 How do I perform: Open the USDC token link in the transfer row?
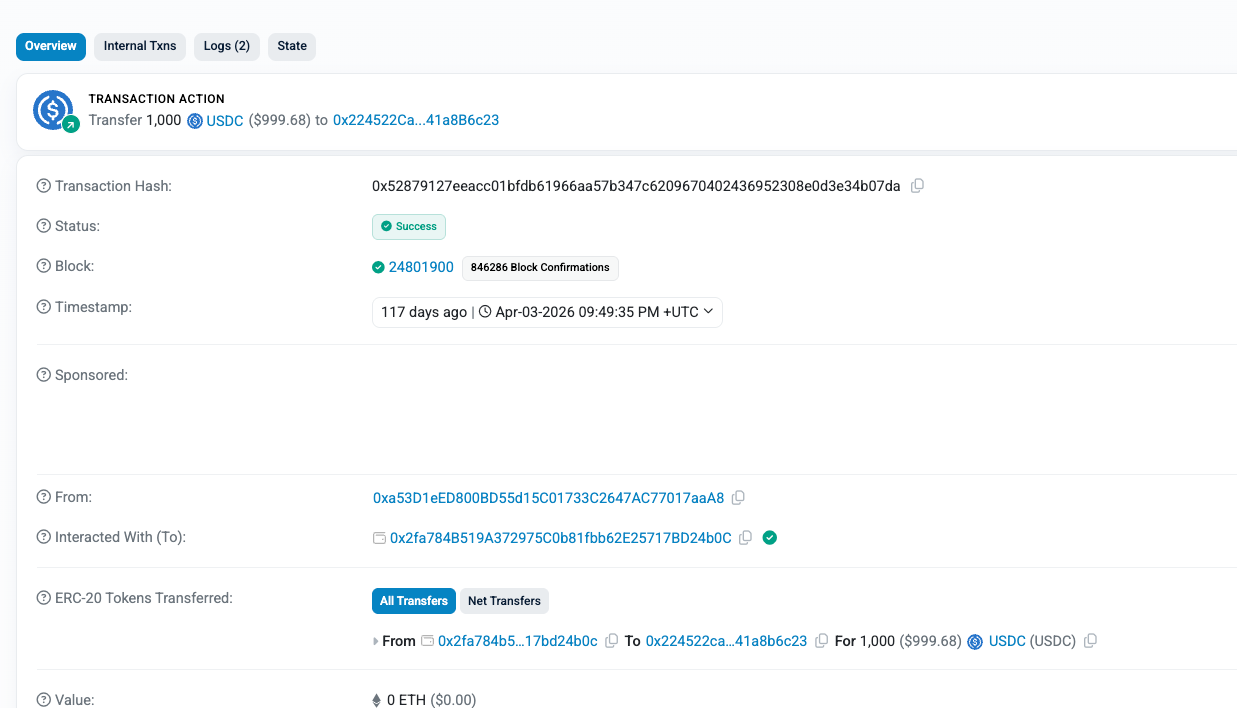(1007, 641)
